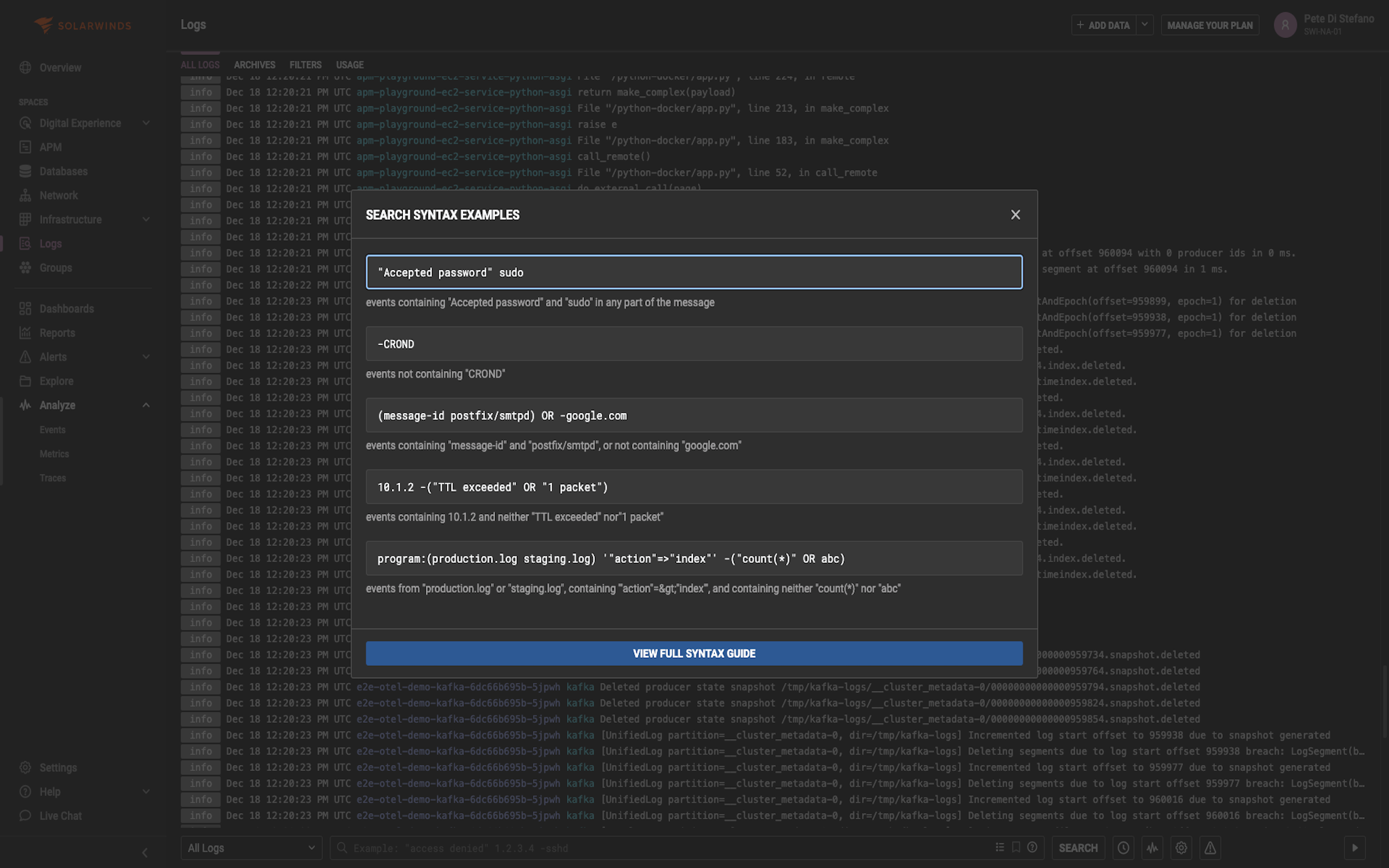Toggle the live tail waveform indicator
The height and width of the screenshot is (868, 1389).
click(1152, 848)
